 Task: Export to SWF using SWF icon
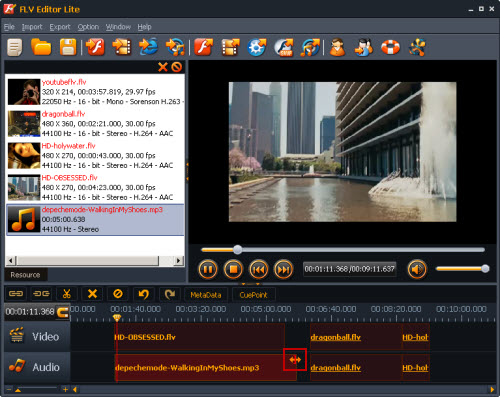(x=284, y=47)
